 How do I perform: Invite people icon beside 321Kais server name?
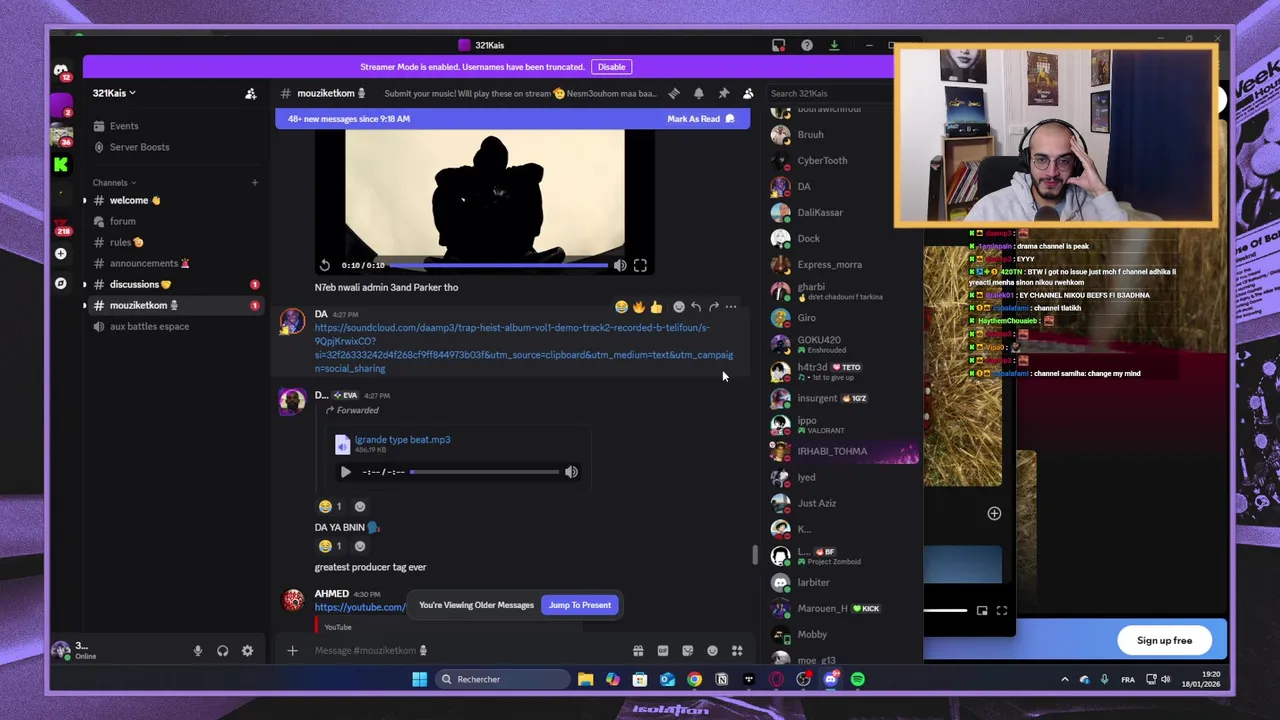point(251,93)
